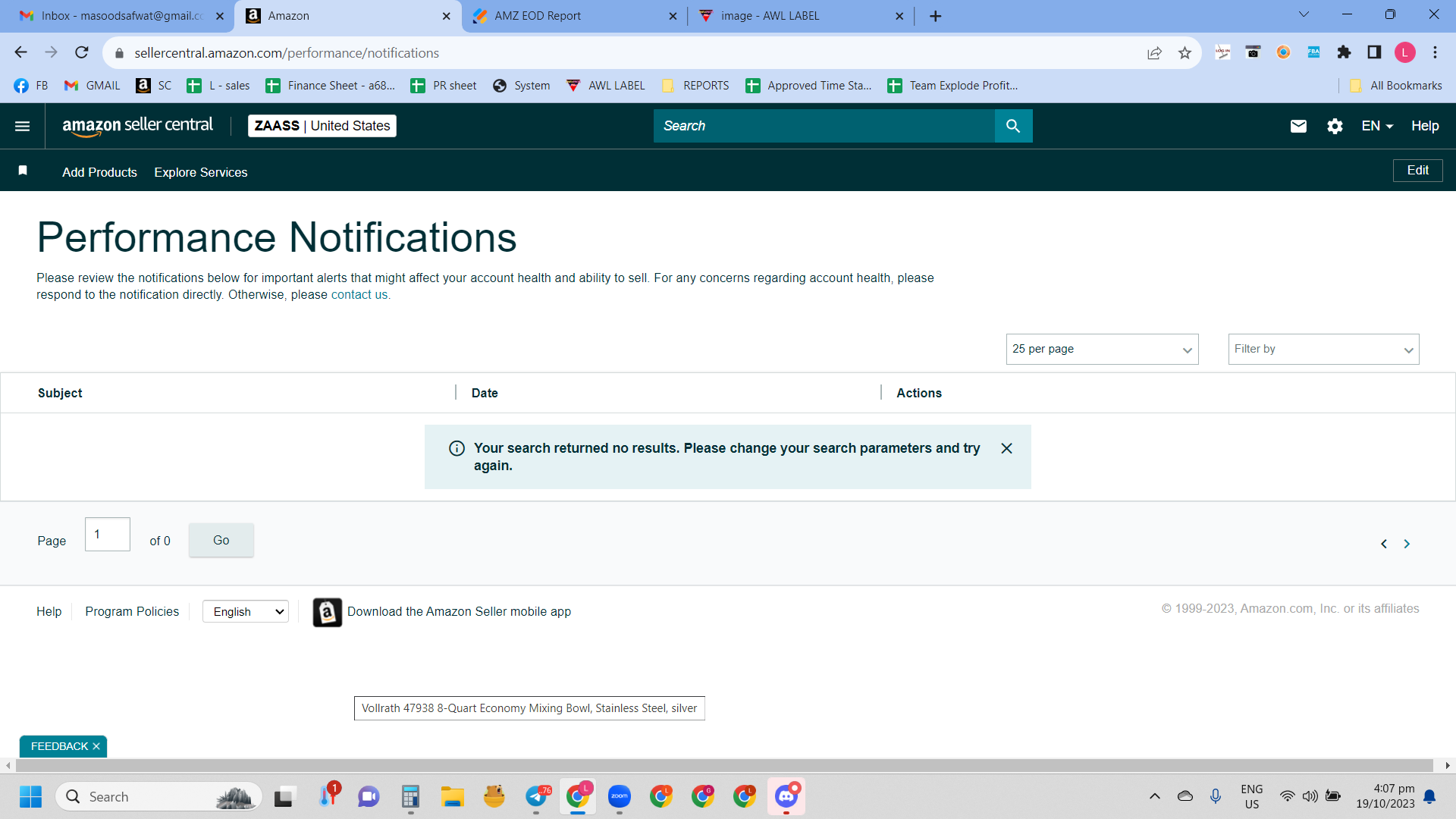Open Discord from the taskbar

(x=786, y=796)
